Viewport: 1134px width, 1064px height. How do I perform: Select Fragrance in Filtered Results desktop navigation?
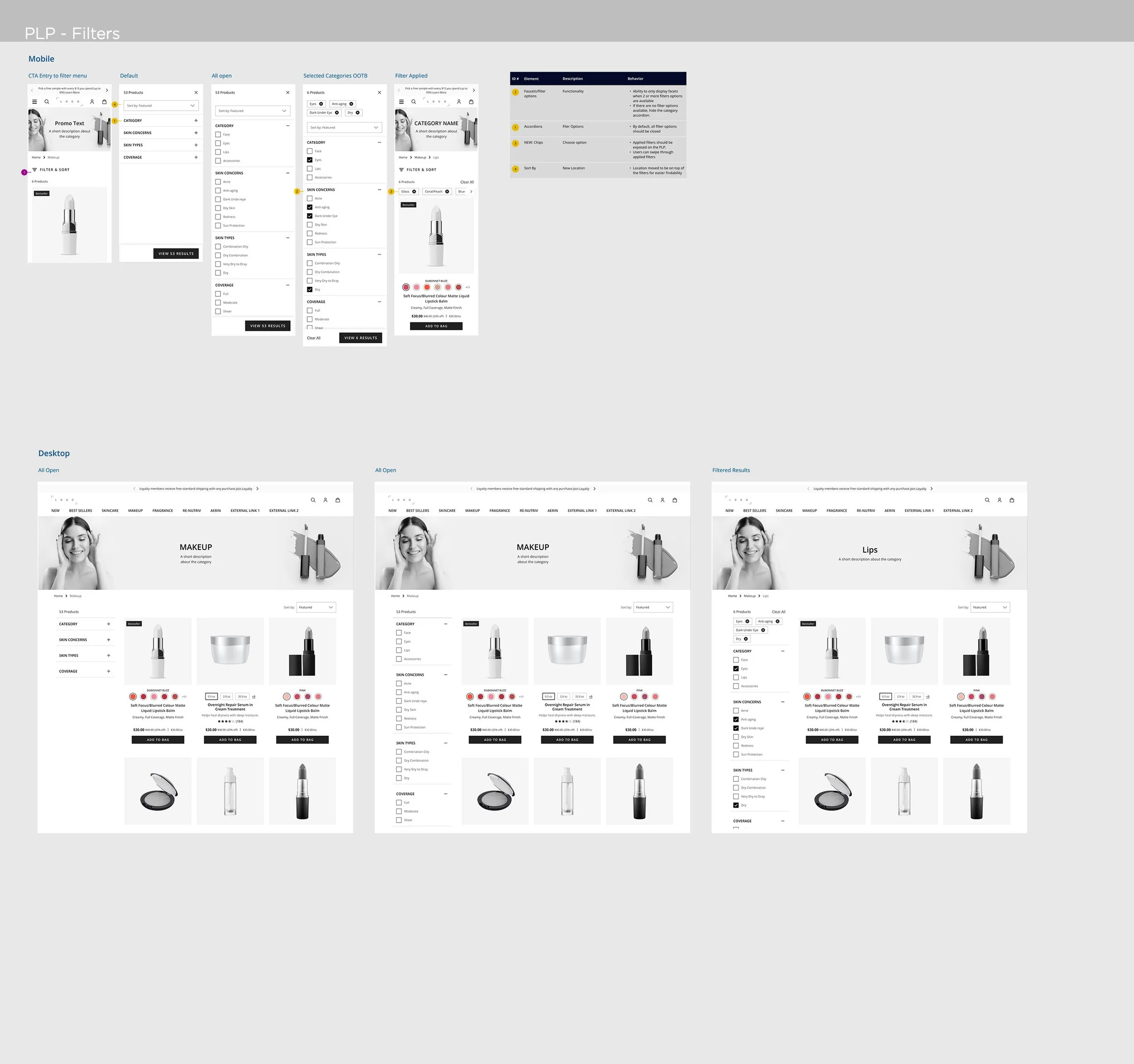pos(836,510)
